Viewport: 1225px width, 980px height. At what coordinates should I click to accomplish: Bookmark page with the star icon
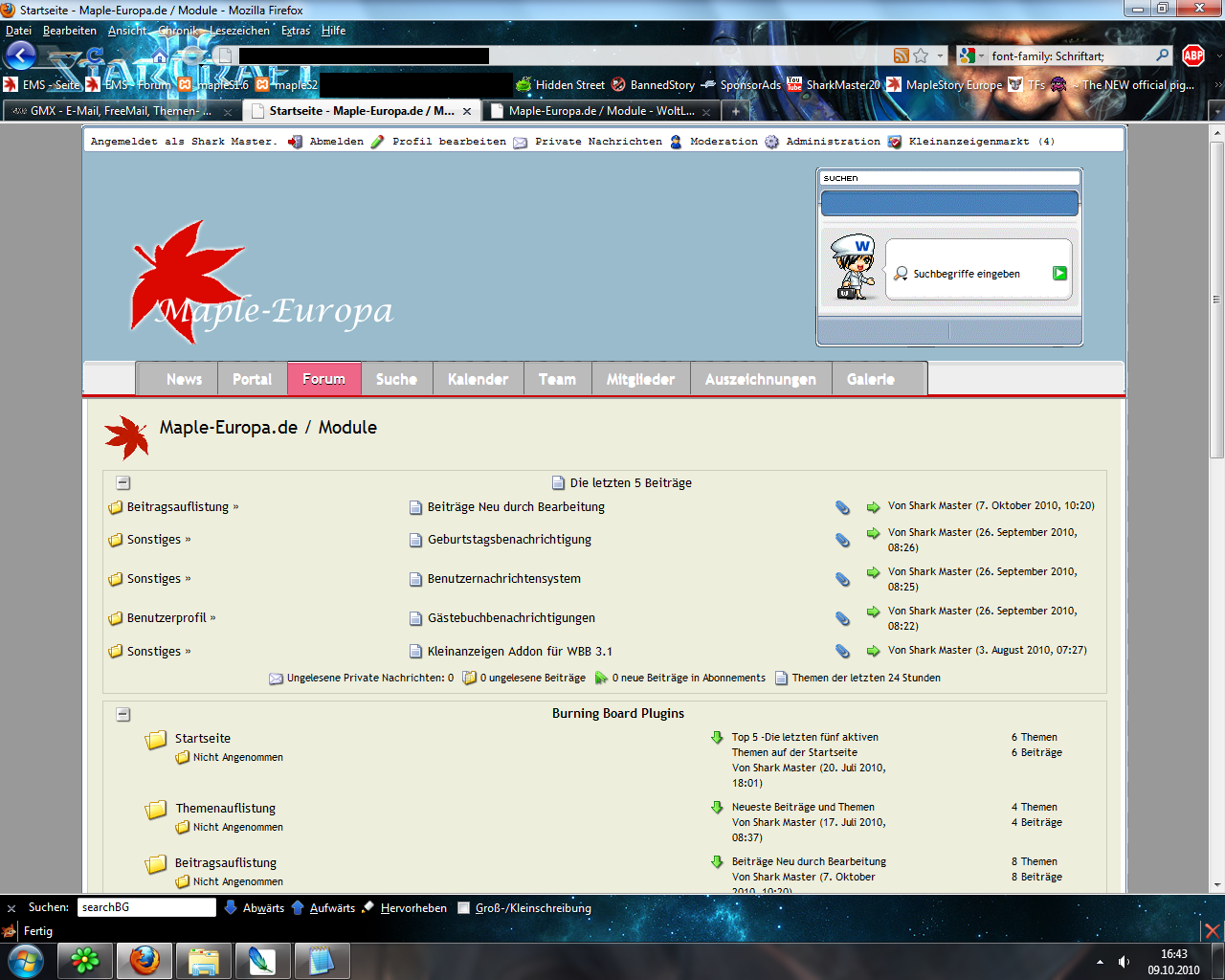click(x=921, y=56)
